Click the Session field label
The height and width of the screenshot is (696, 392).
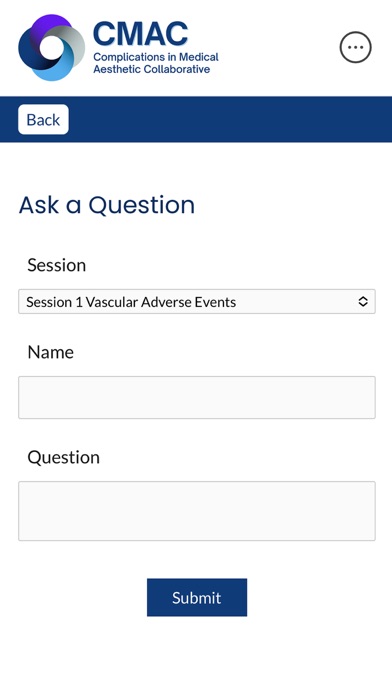pyautogui.click(x=56, y=265)
